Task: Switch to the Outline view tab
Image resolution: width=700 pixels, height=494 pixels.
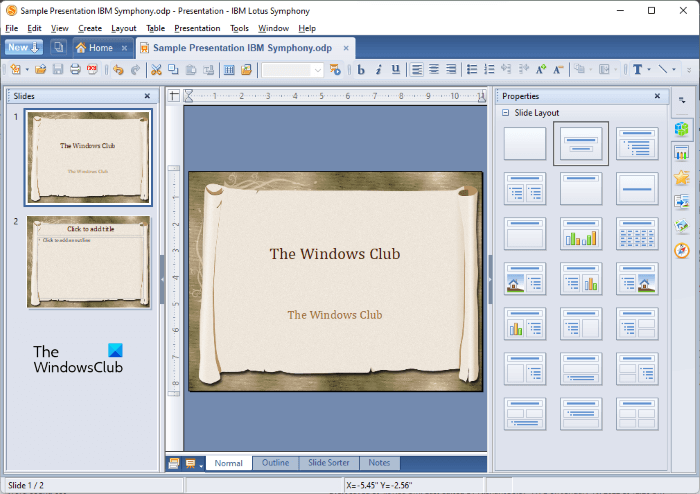Action: click(x=275, y=463)
